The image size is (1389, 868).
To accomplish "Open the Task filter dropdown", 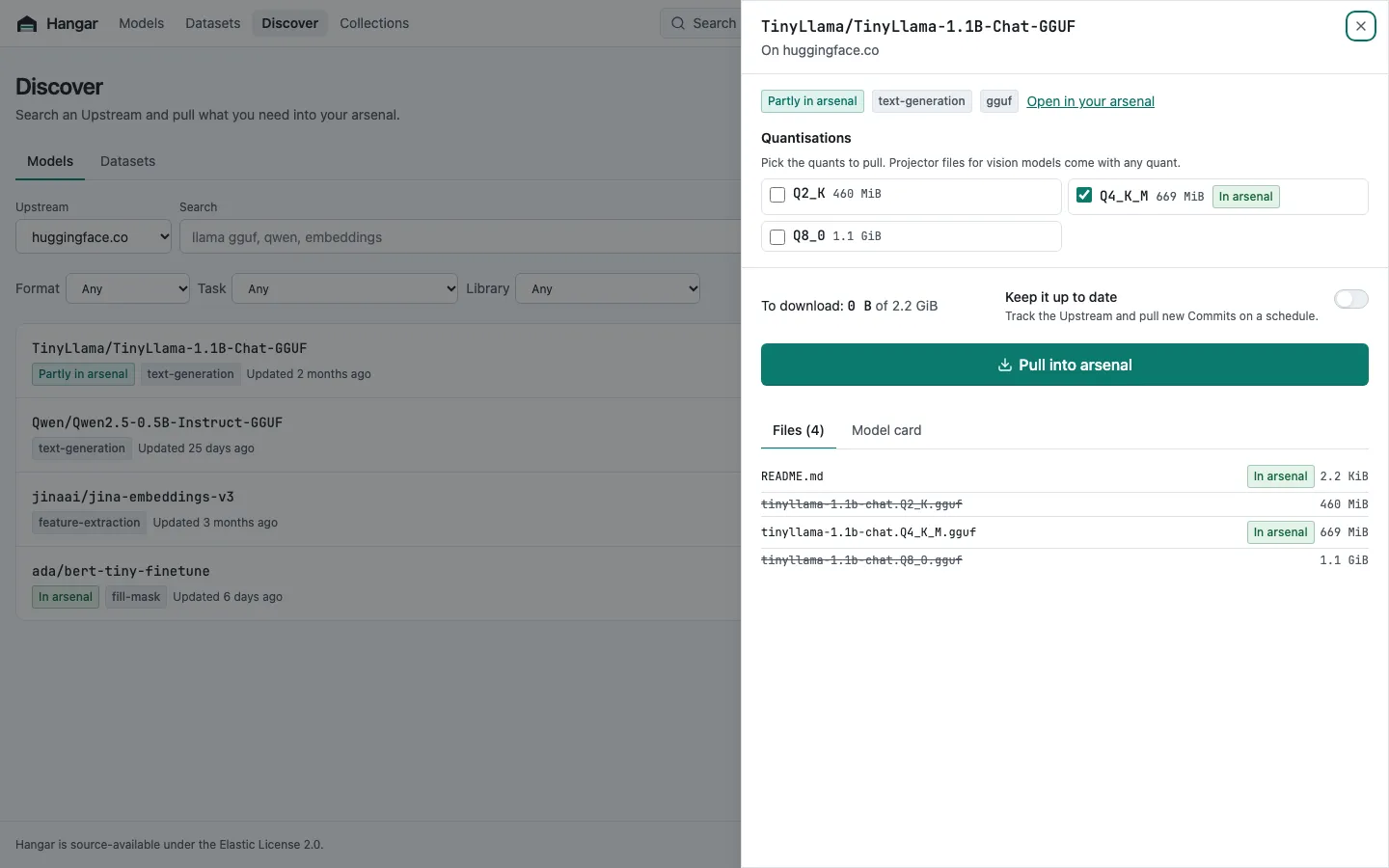I will point(345,288).
